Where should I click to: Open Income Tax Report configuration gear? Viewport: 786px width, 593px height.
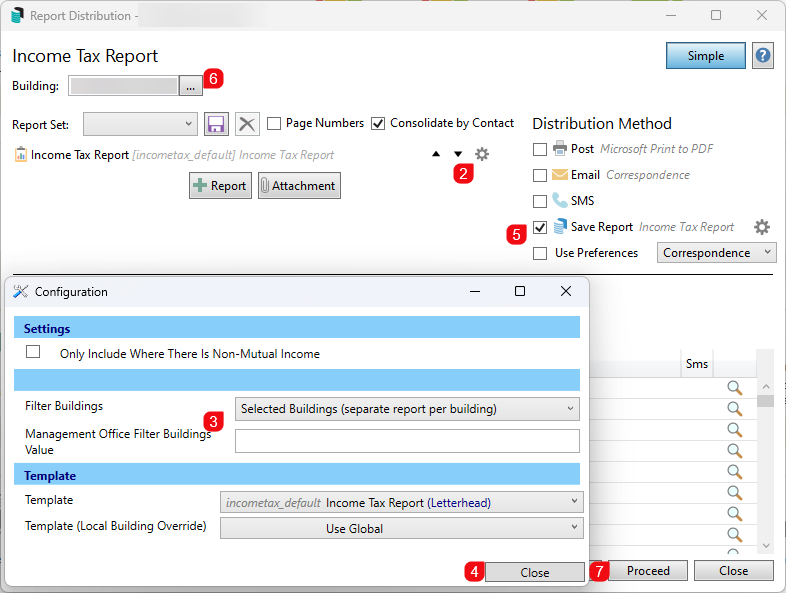click(482, 154)
